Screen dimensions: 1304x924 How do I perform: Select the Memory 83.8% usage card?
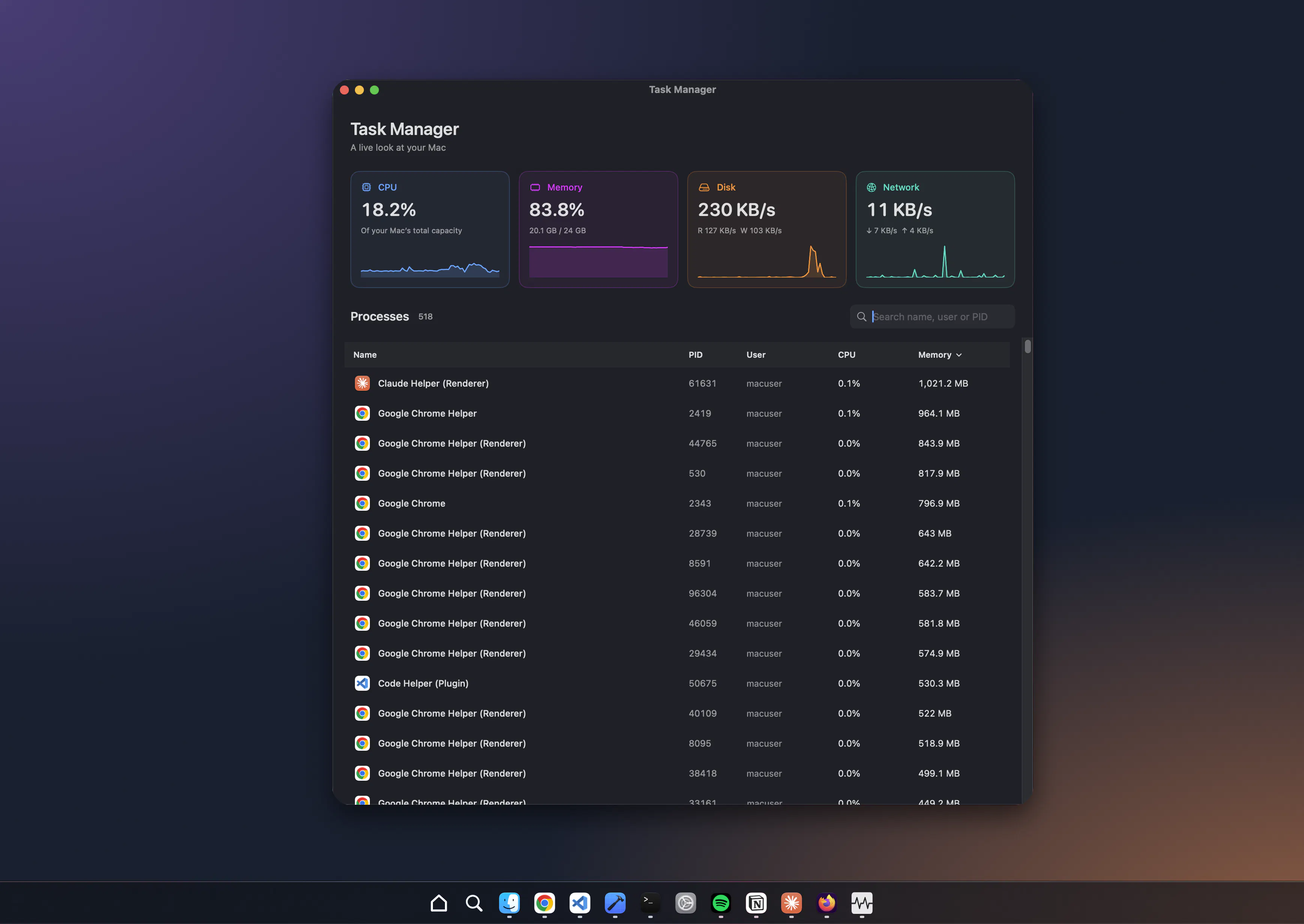pos(598,229)
